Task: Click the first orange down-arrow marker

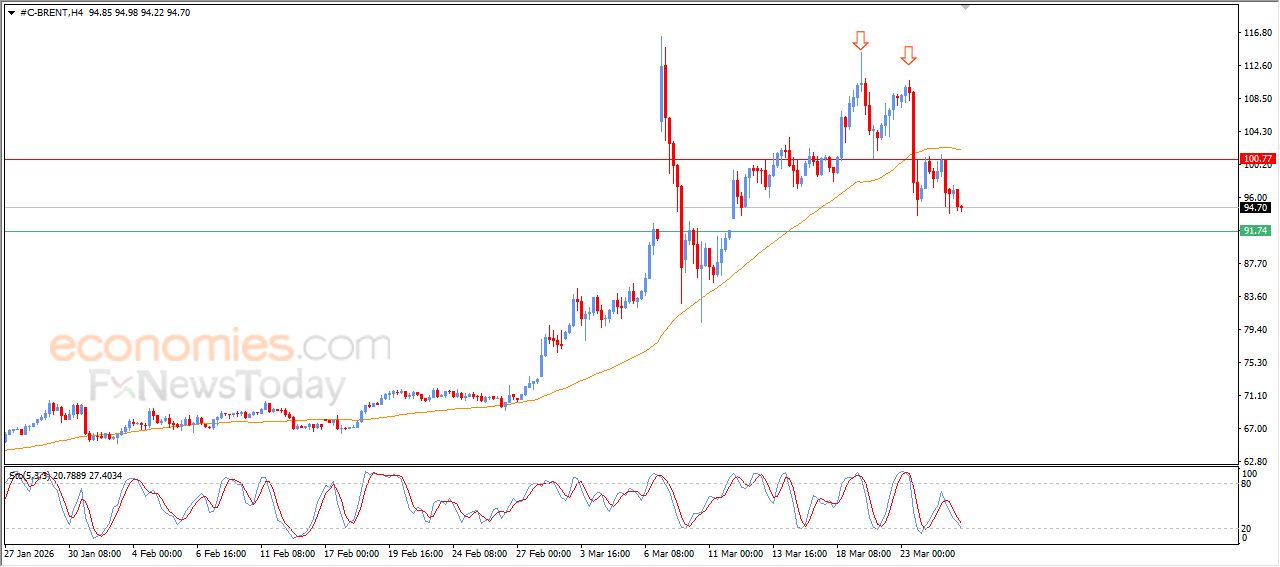Action: pos(860,40)
